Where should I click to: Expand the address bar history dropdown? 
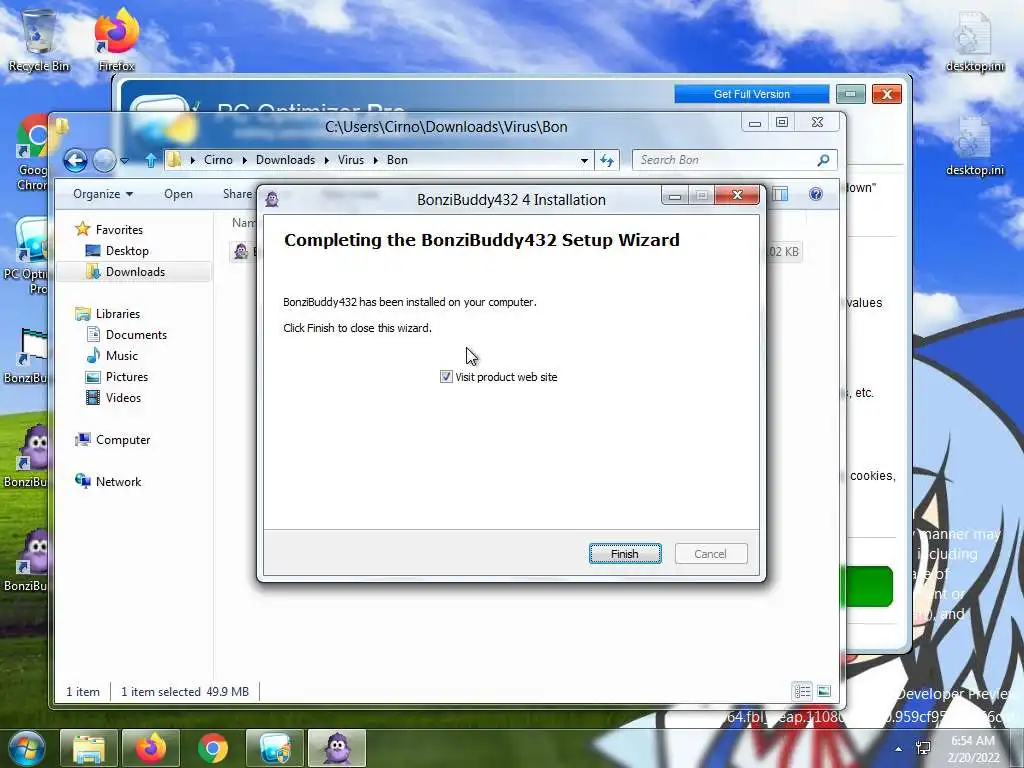pos(584,160)
